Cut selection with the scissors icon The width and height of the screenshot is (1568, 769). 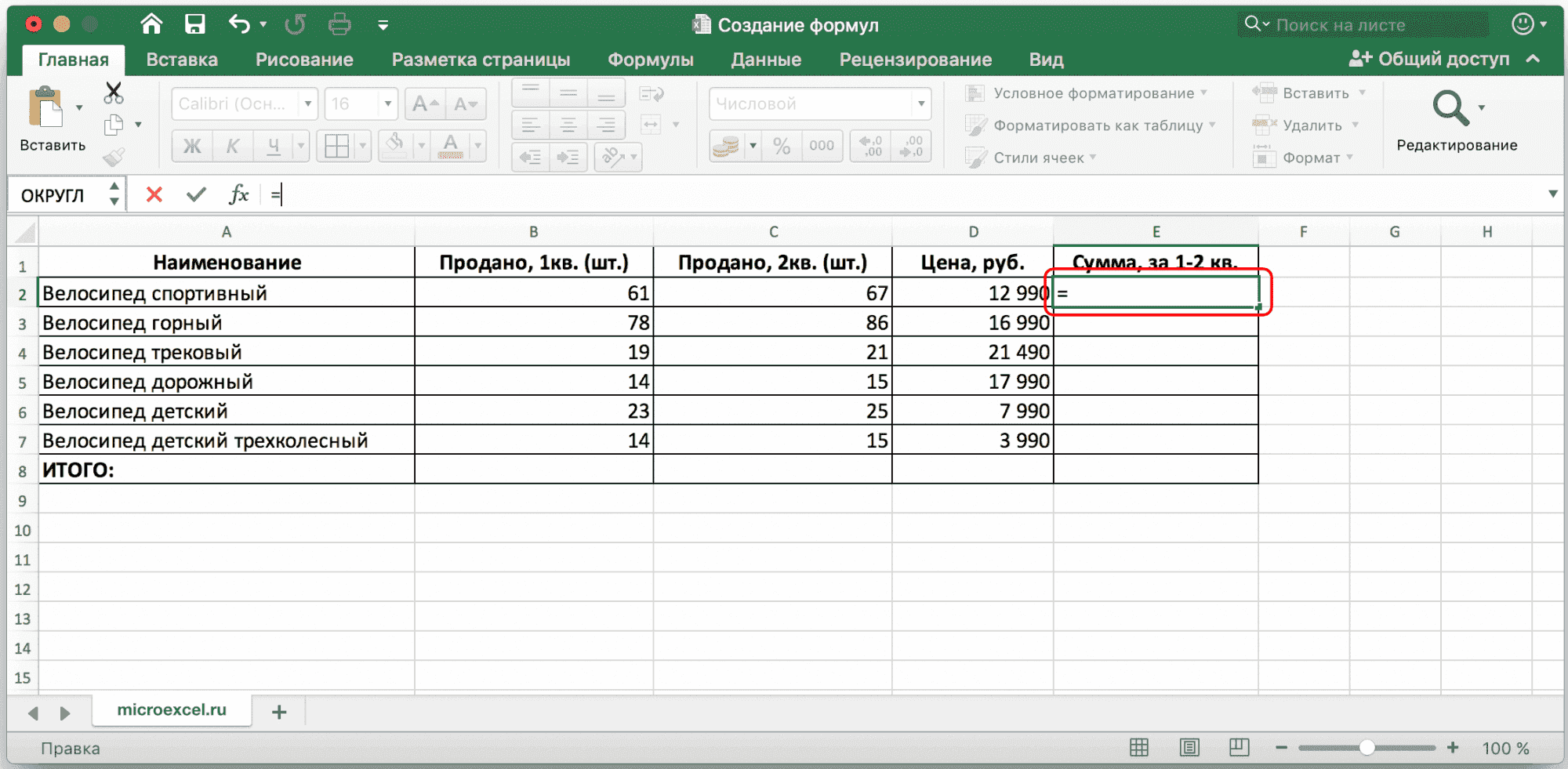[113, 92]
